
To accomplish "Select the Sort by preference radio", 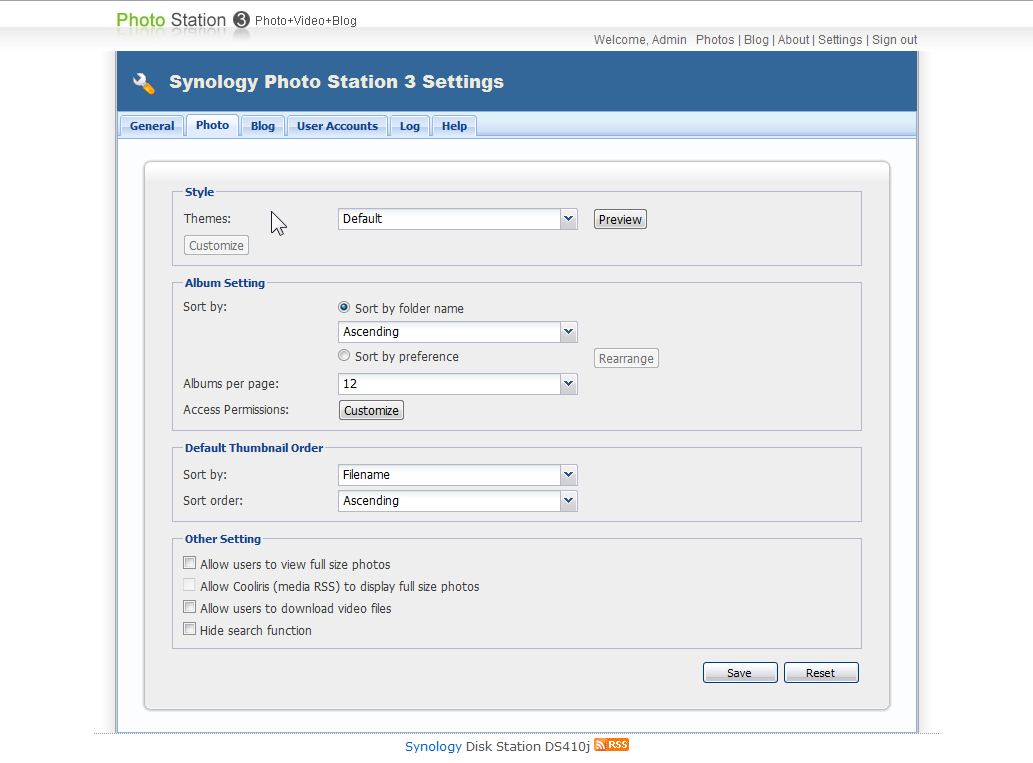I will point(344,355).
